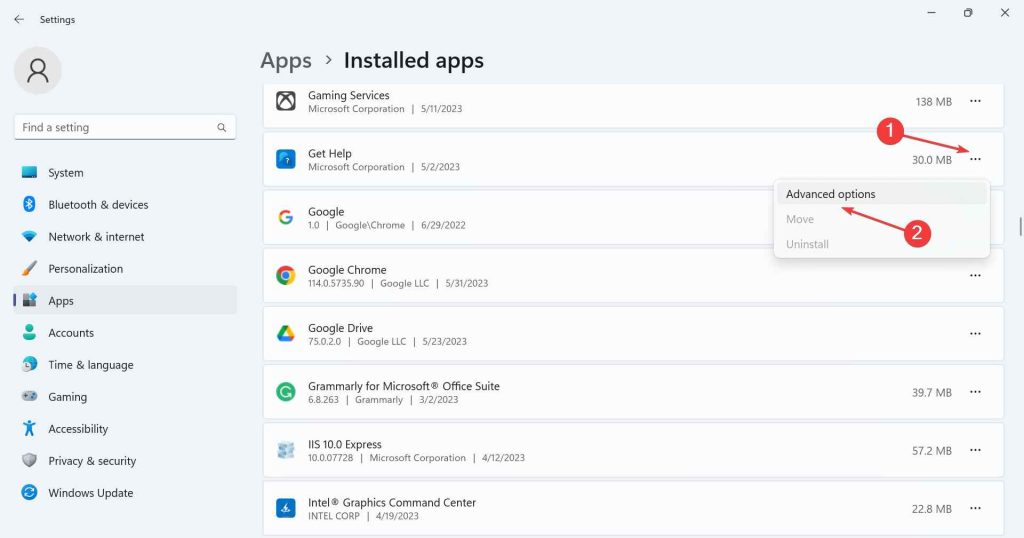Image resolution: width=1024 pixels, height=538 pixels.
Task: Open three-dot menu for IIS 10.0 Express
Action: click(x=975, y=450)
